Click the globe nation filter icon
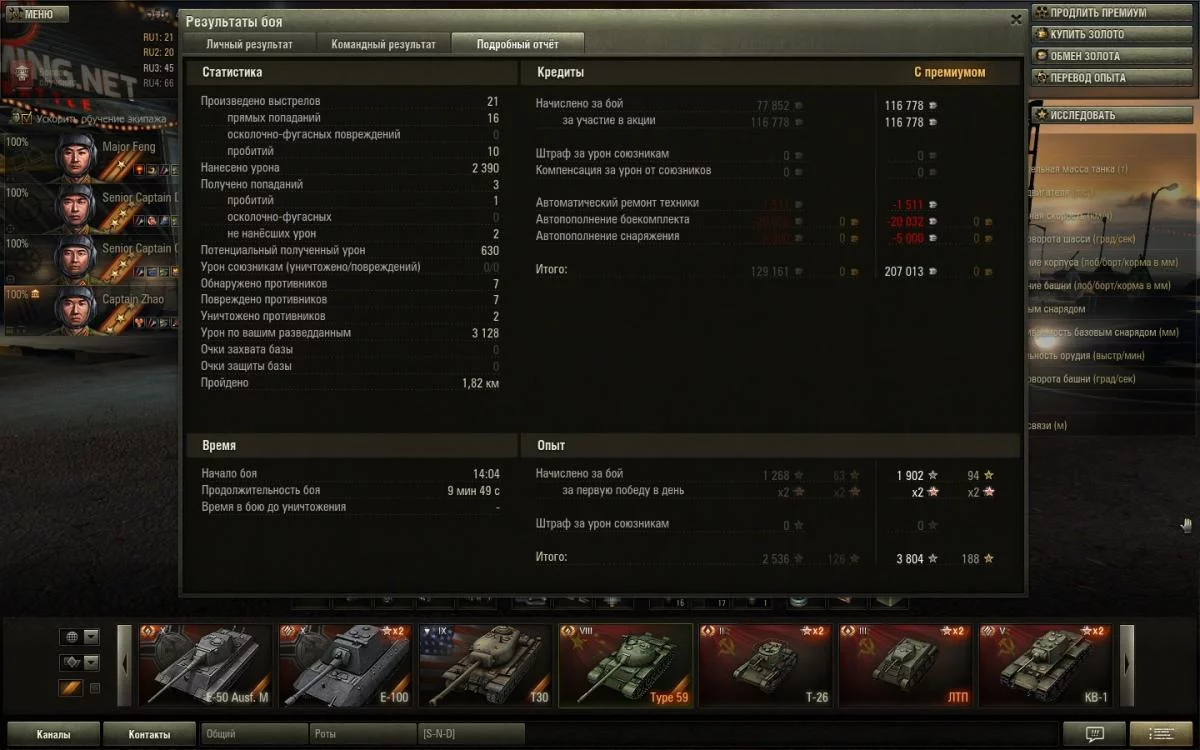 [x=71, y=636]
